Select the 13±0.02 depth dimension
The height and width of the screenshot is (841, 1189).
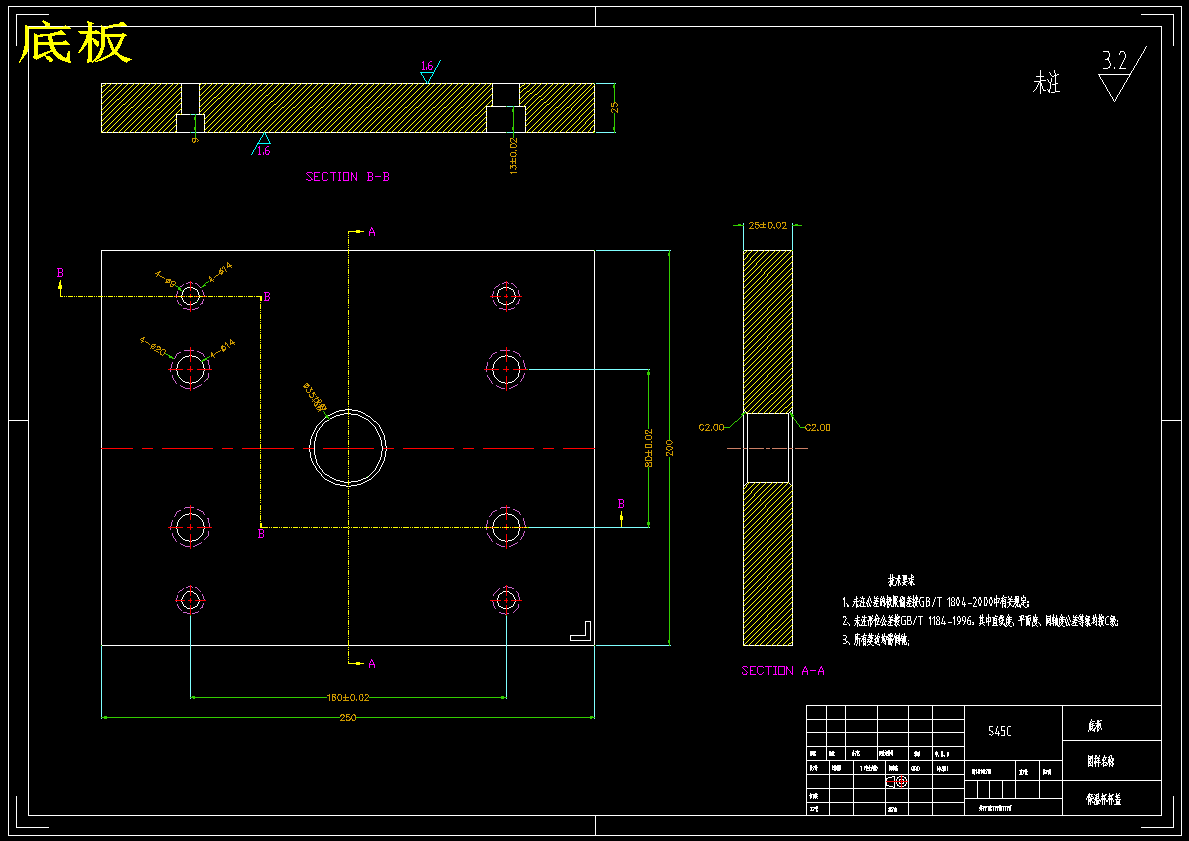point(513,156)
